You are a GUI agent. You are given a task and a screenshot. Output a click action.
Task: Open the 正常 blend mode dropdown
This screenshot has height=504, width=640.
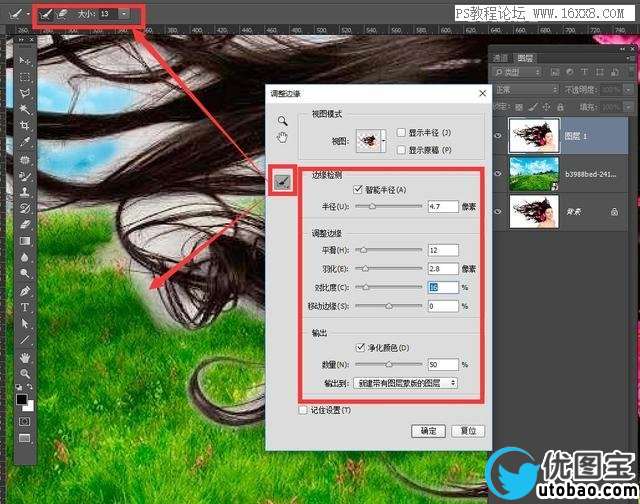click(x=526, y=89)
